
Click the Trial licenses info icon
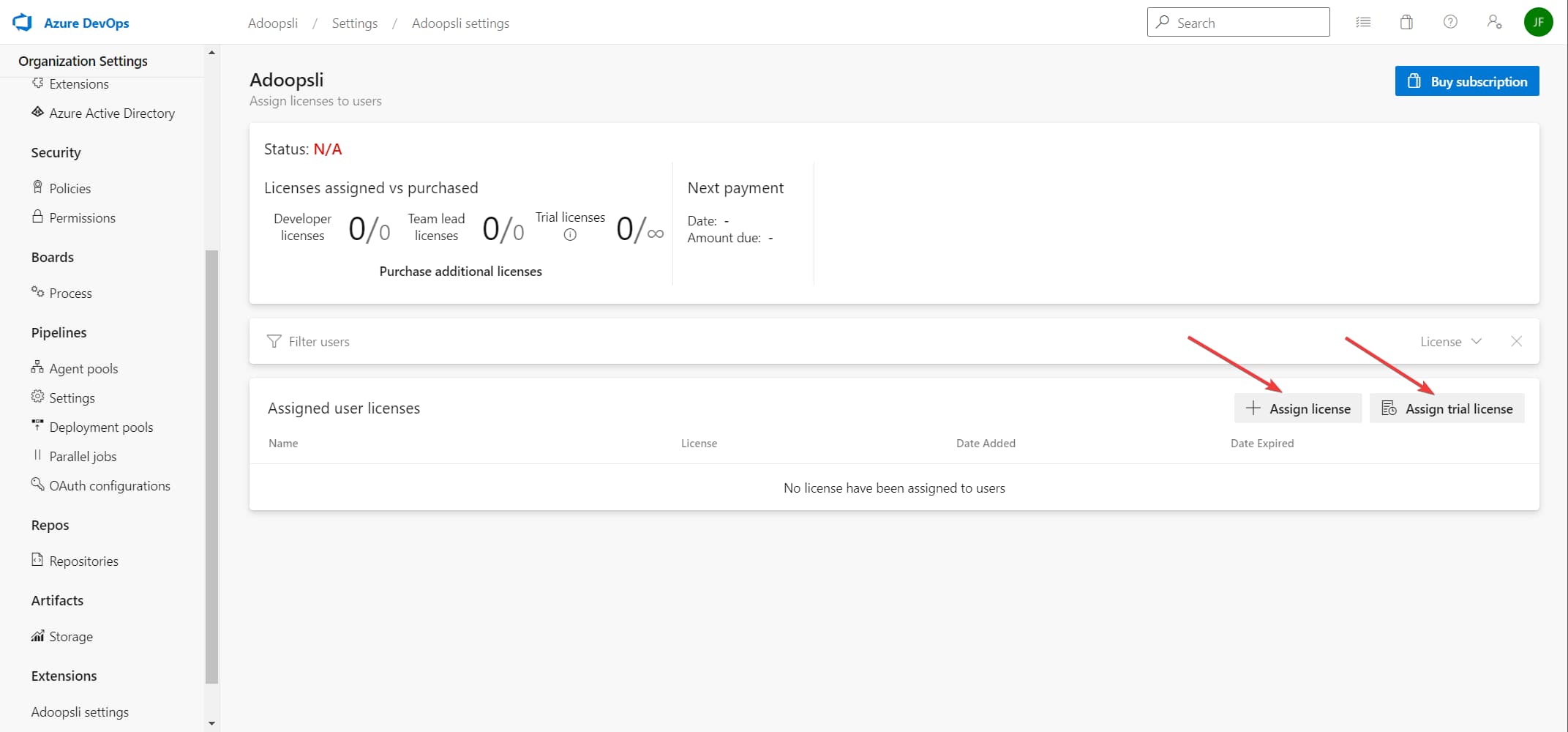(570, 235)
